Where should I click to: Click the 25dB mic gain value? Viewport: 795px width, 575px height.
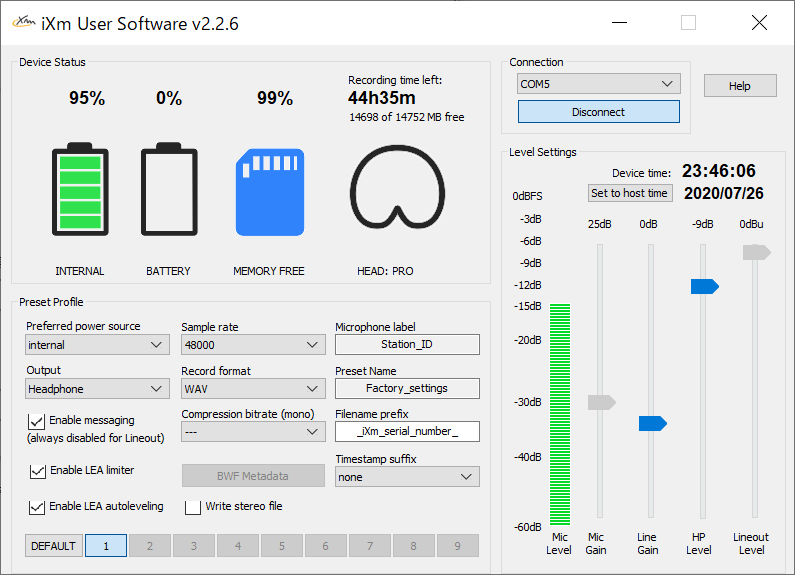click(x=600, y=224)
